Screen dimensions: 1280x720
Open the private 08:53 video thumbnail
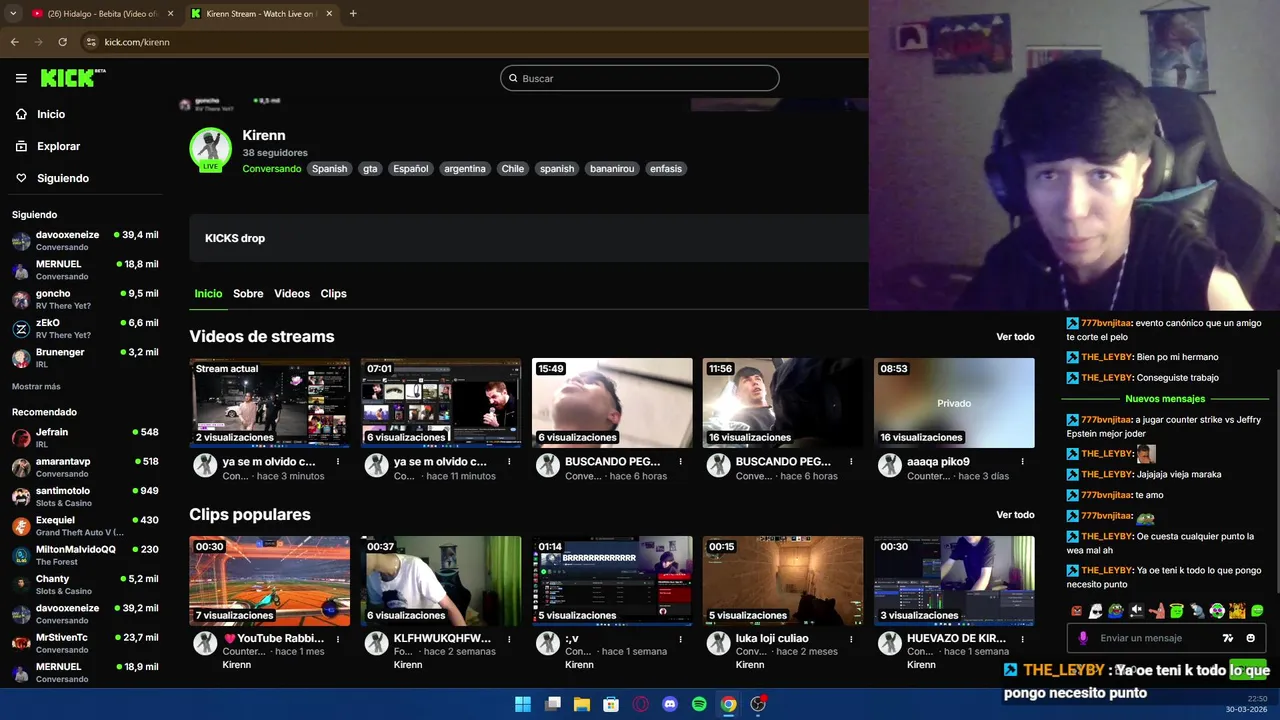(x=954, y=403)
